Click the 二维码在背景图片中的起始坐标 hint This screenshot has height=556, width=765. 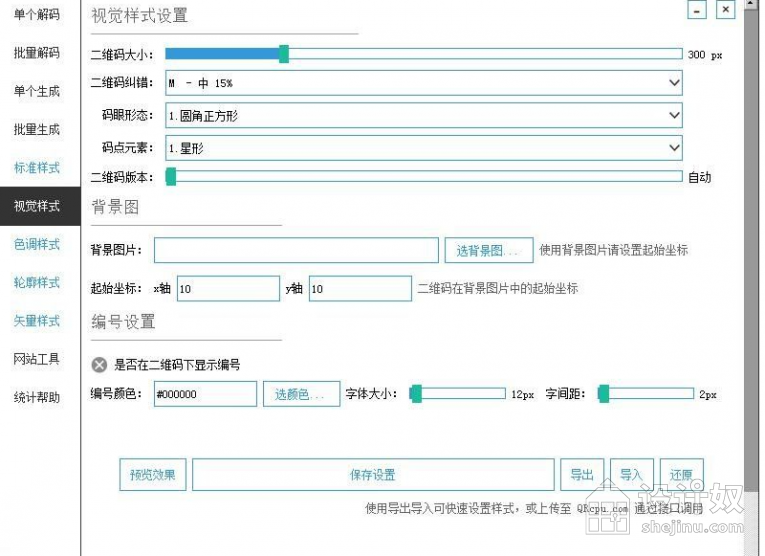click(x=498, y=288)
